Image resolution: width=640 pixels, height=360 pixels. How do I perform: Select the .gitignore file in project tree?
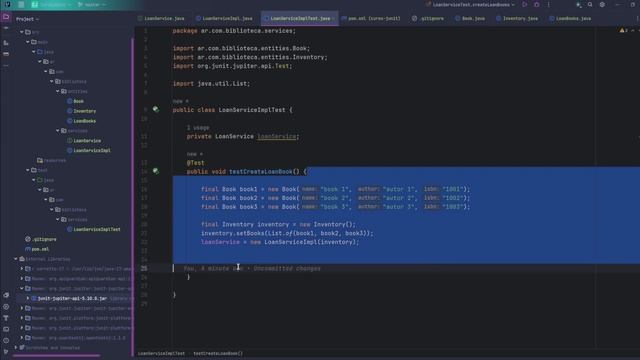click(x=44, y=239)
